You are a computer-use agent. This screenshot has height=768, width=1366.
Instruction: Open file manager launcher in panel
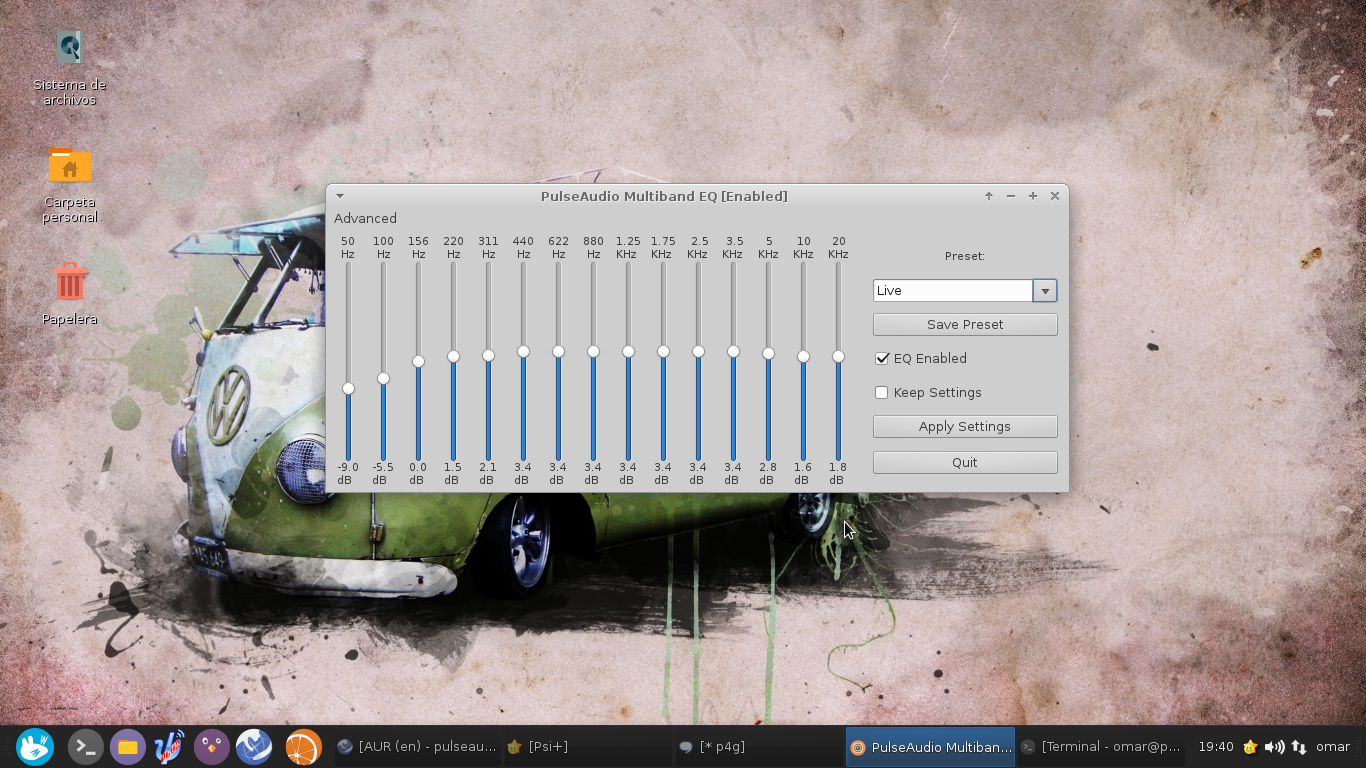[x=128, y=747]
